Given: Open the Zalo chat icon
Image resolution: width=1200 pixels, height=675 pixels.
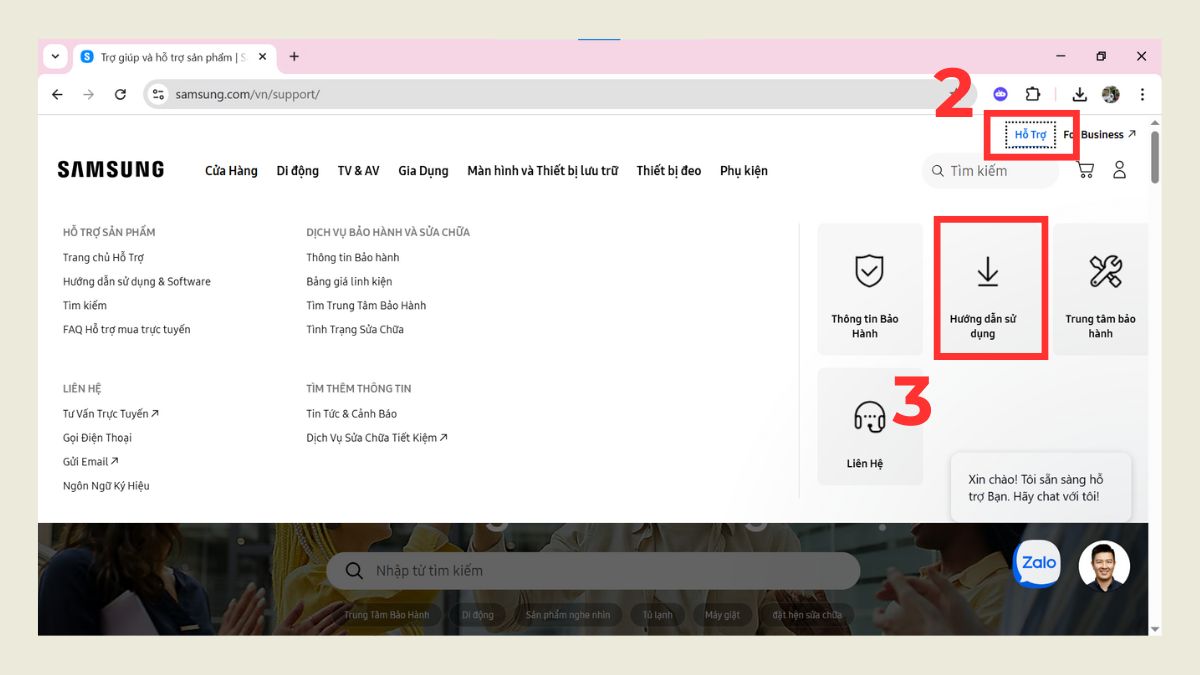Looking at the screenshot, I should point(1037,564).
